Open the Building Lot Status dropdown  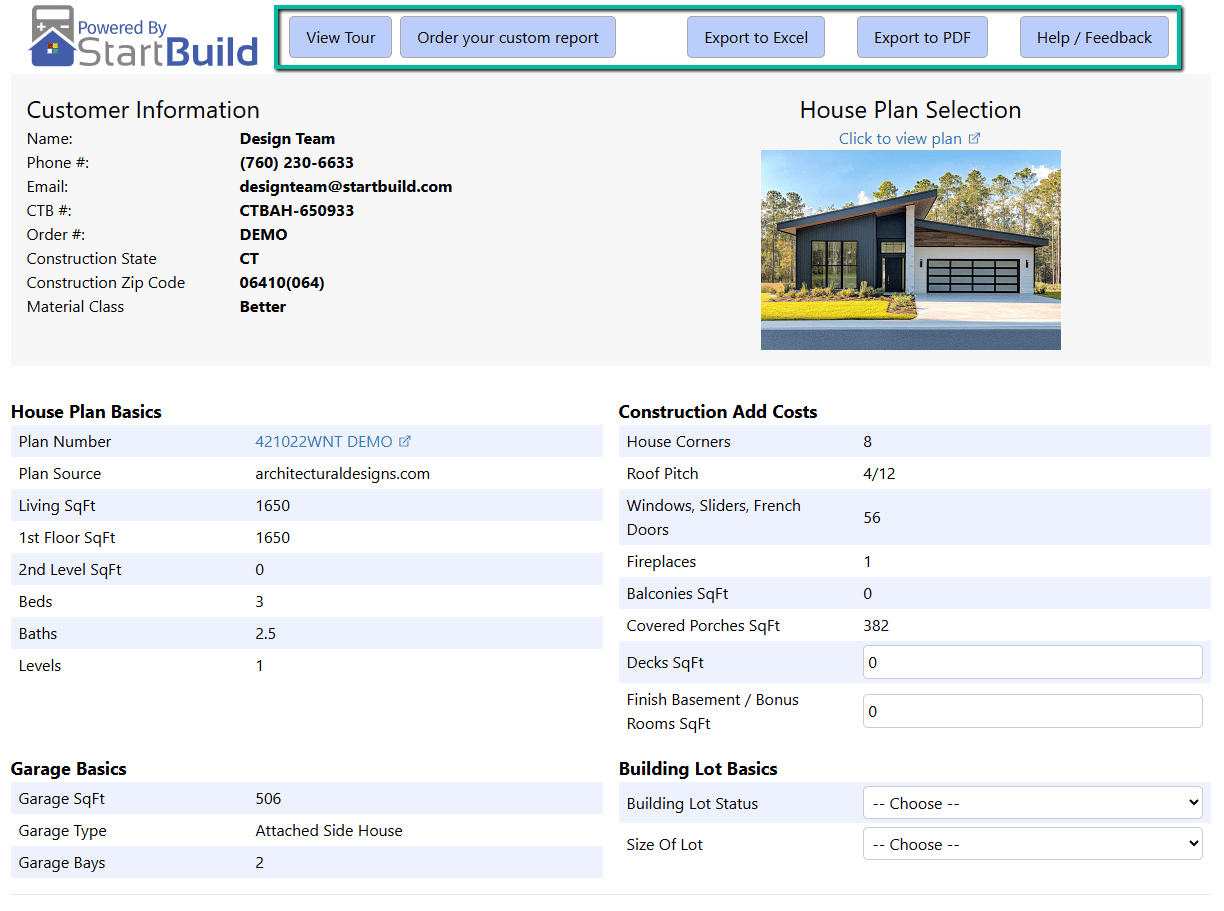tap(1032, 802)
